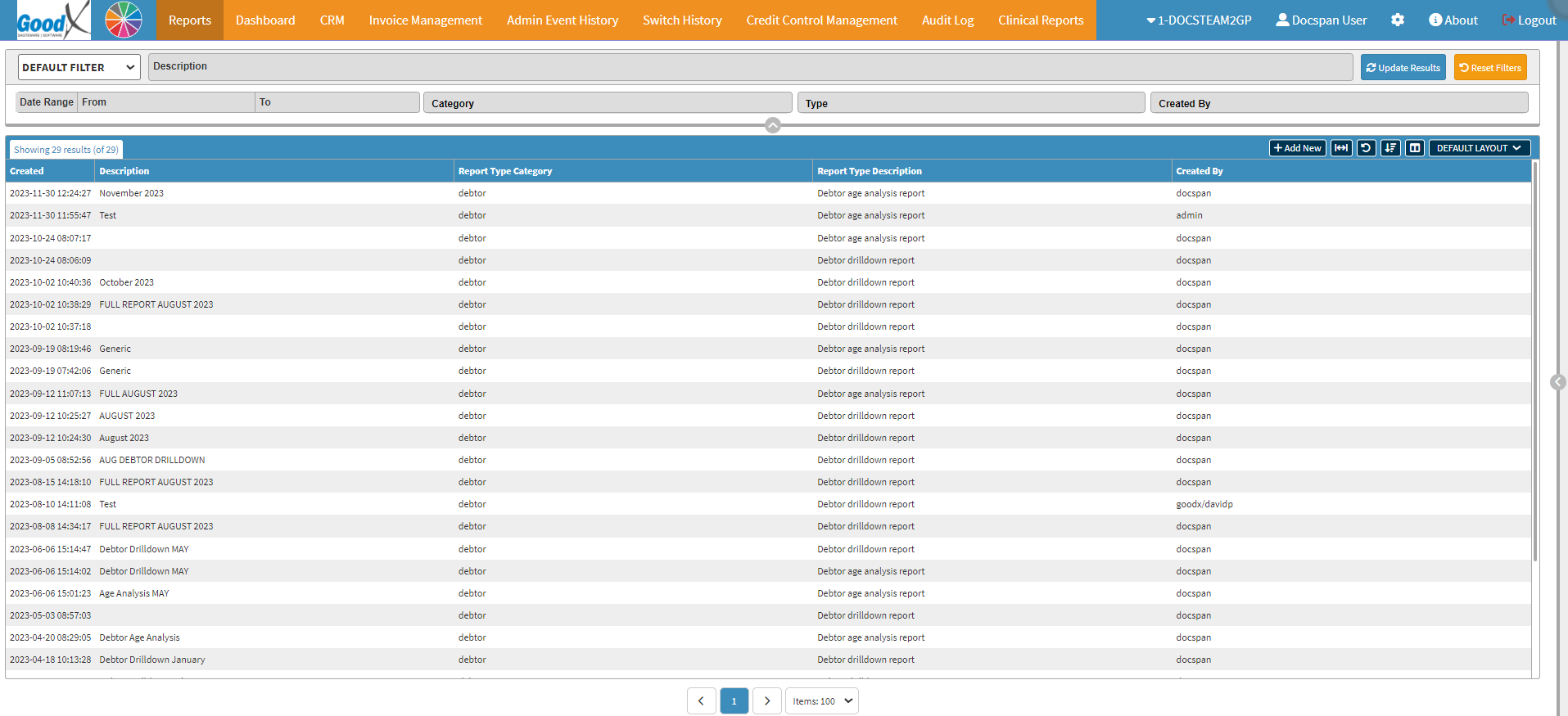This screenshot has width=1568, height=716.
Task: Open the DEFAULT FILTER dropdown
Action: click(x=79, y=67)
